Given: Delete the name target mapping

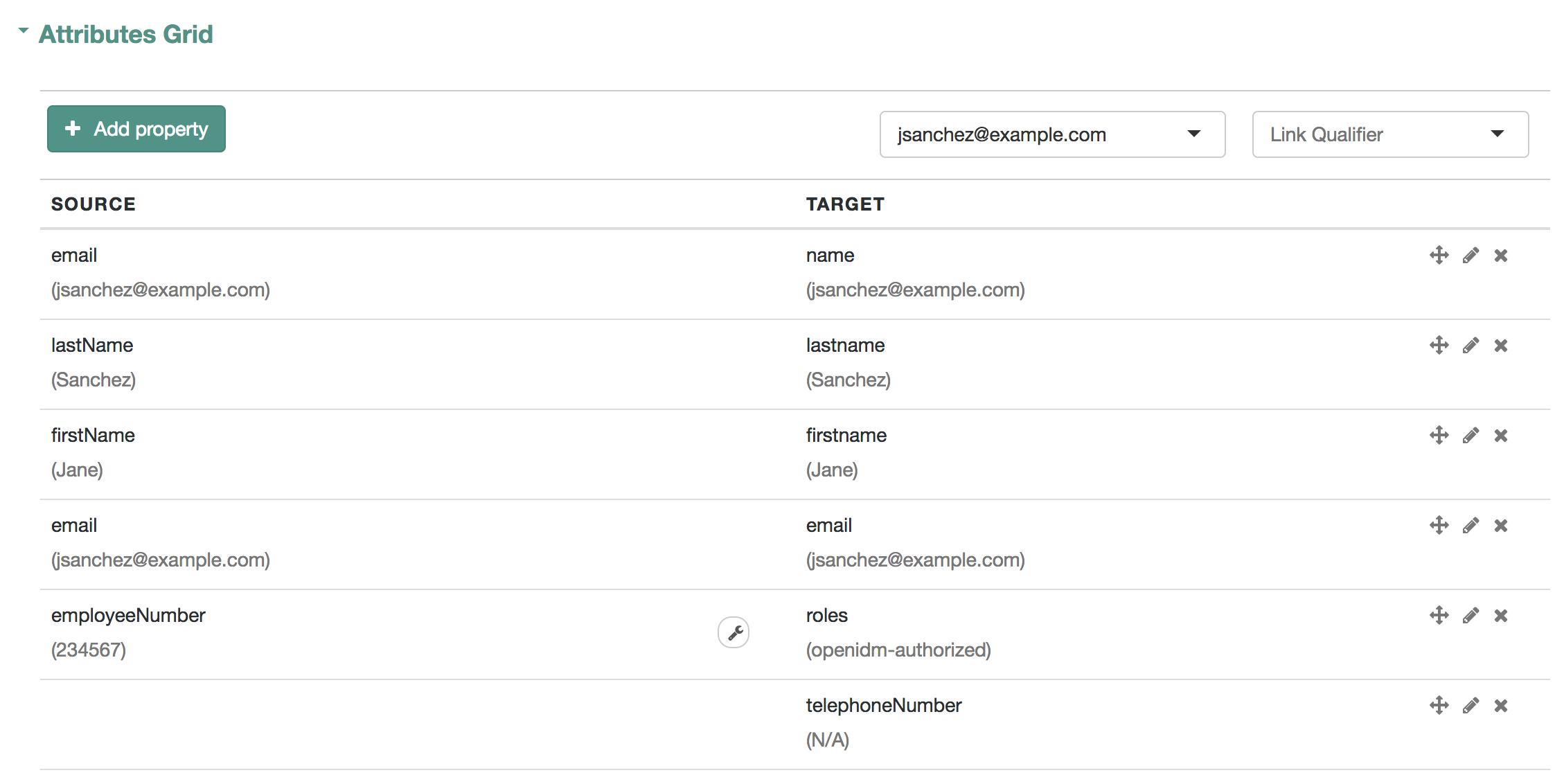Looking at the screenshot, I should pos(1501,256).
